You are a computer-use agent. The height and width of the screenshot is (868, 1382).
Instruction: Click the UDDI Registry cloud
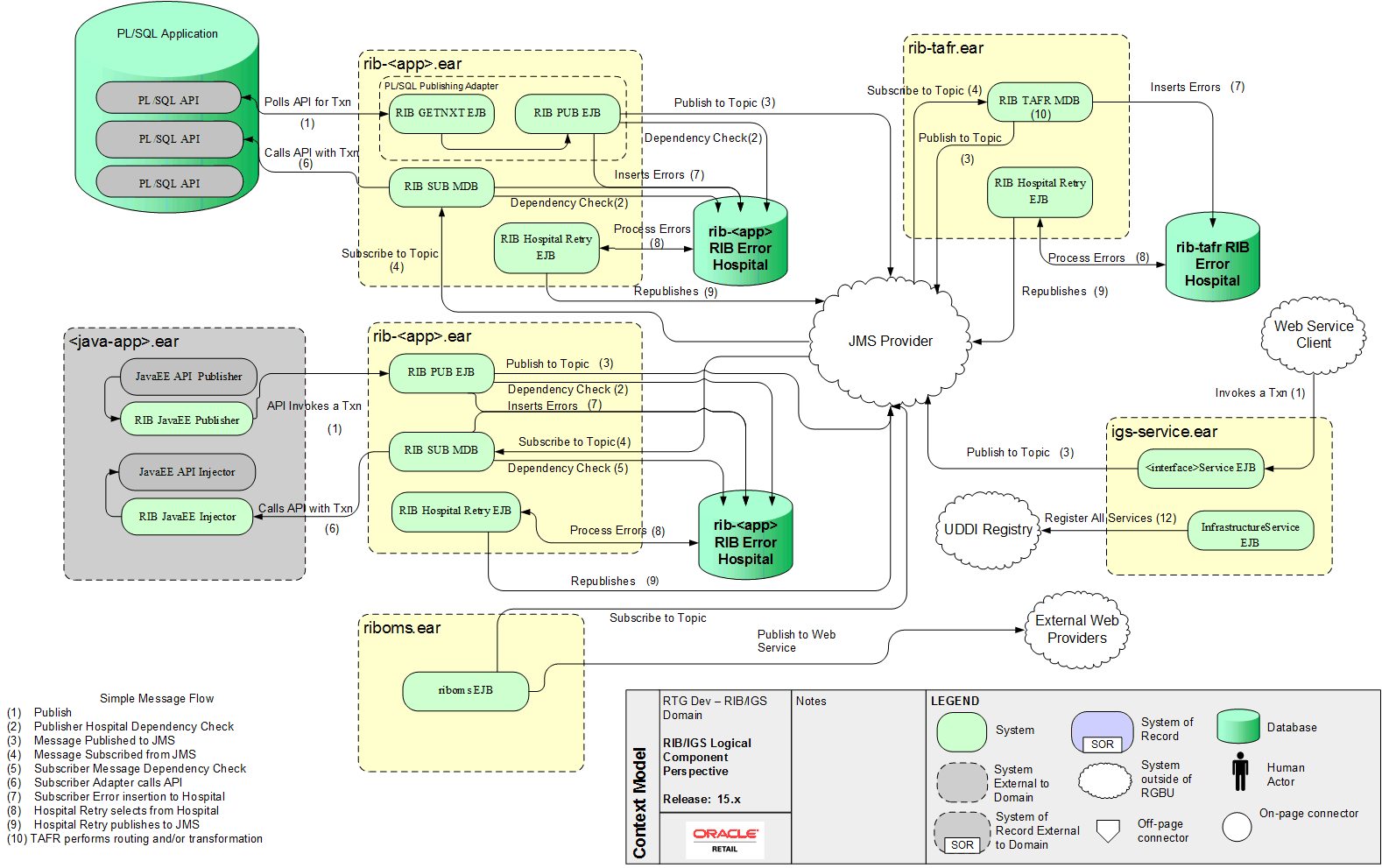click(988, 530)
